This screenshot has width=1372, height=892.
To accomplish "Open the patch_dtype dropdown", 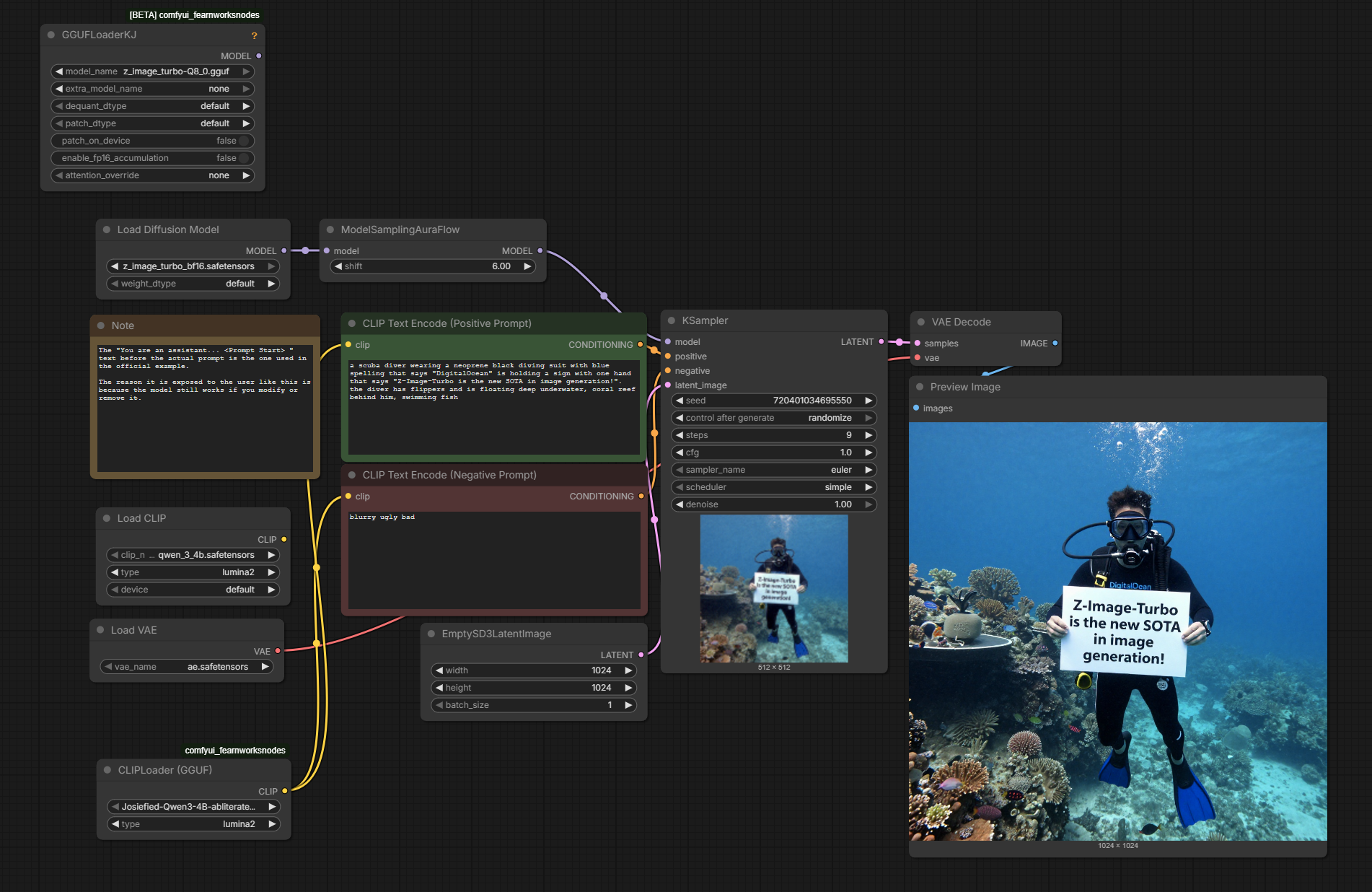I will tap(153, 123).
